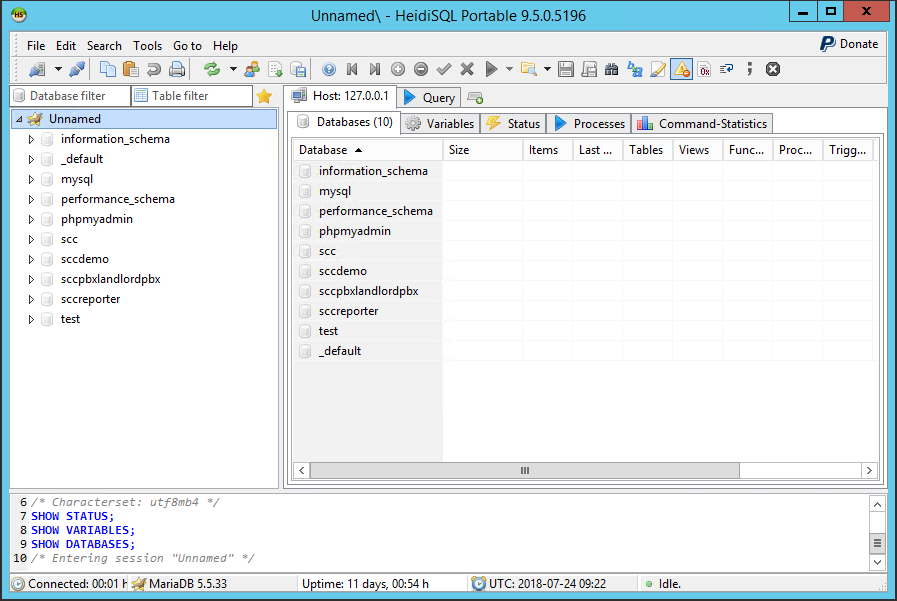Image resolution: width=897 pixels, height=601 pixels.
Task: Expand mysql database in the tree
Action: pos(31,179)
